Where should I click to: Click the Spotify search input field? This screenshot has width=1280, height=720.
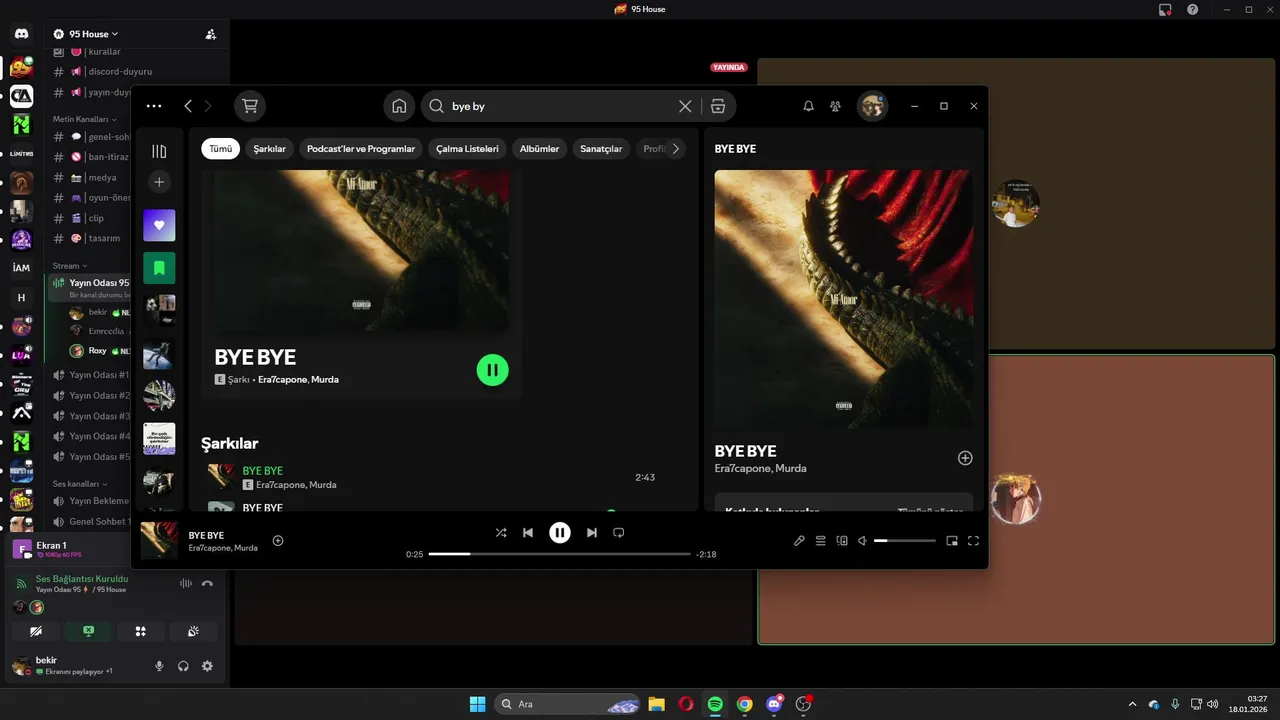click(x=560, y=106)
